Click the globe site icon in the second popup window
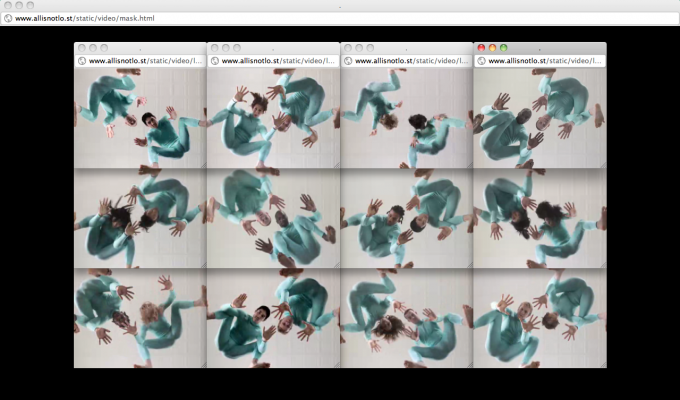Viewport: 680px width, 400px height. pyautogui.click(x=215, y=60)
